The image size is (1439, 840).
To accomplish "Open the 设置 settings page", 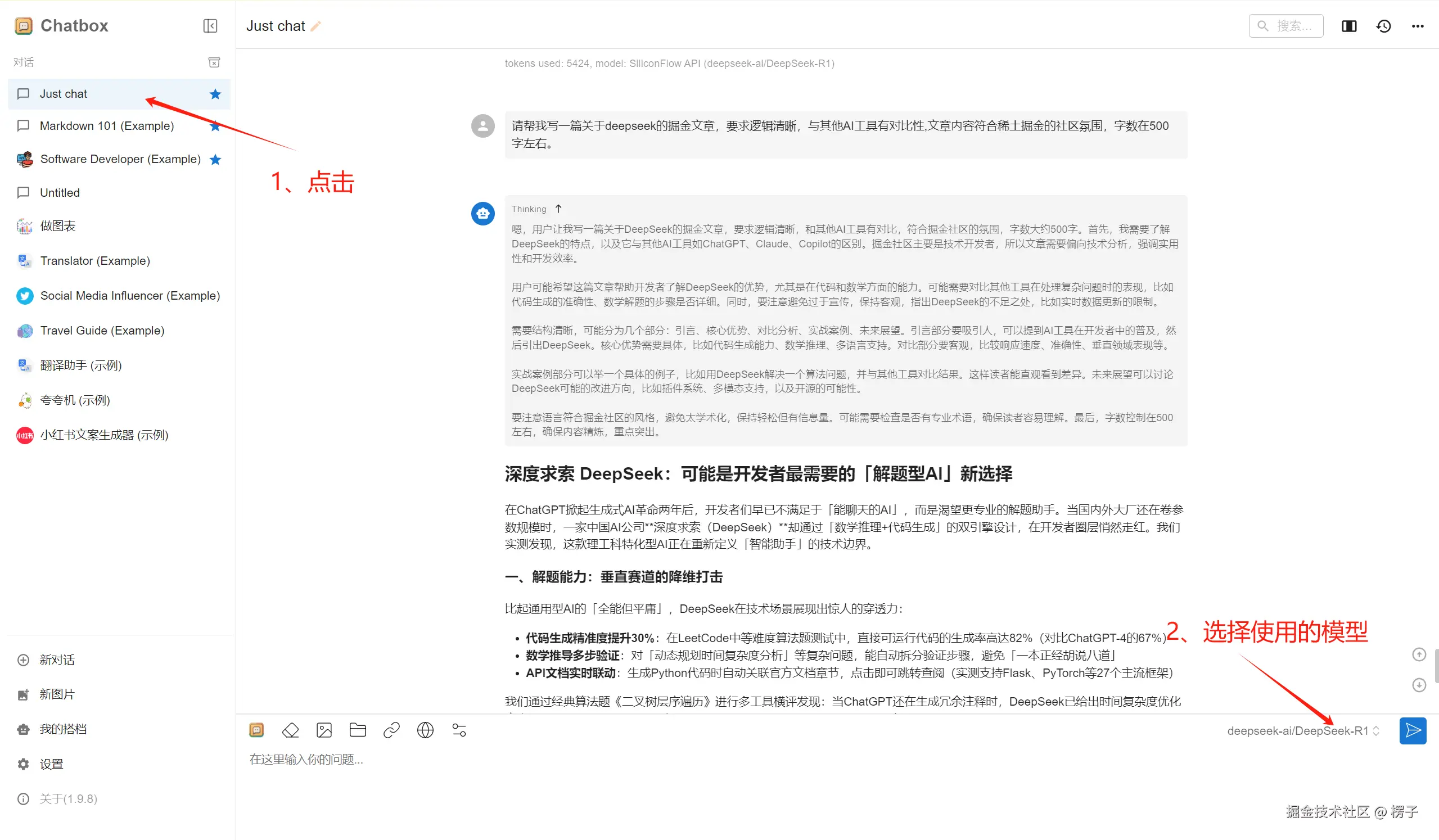I will pos(119,765).
